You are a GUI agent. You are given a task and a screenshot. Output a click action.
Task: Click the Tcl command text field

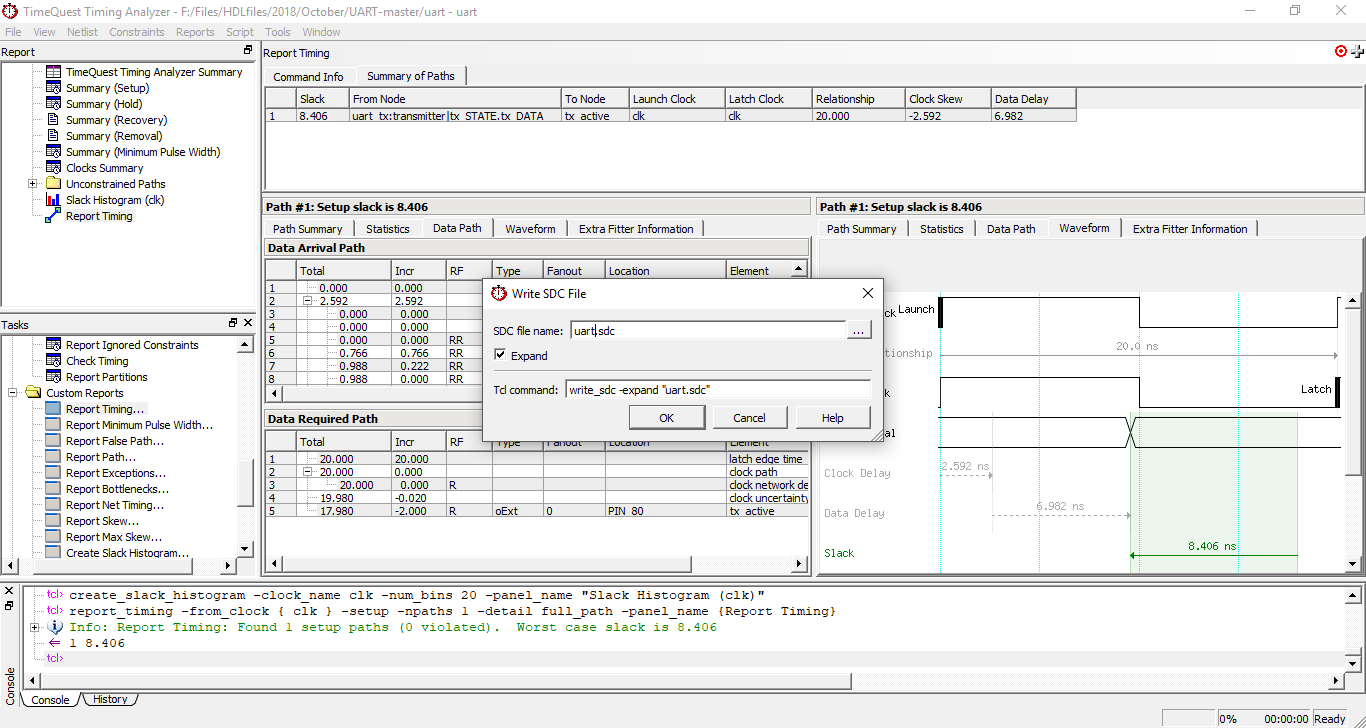717,390
